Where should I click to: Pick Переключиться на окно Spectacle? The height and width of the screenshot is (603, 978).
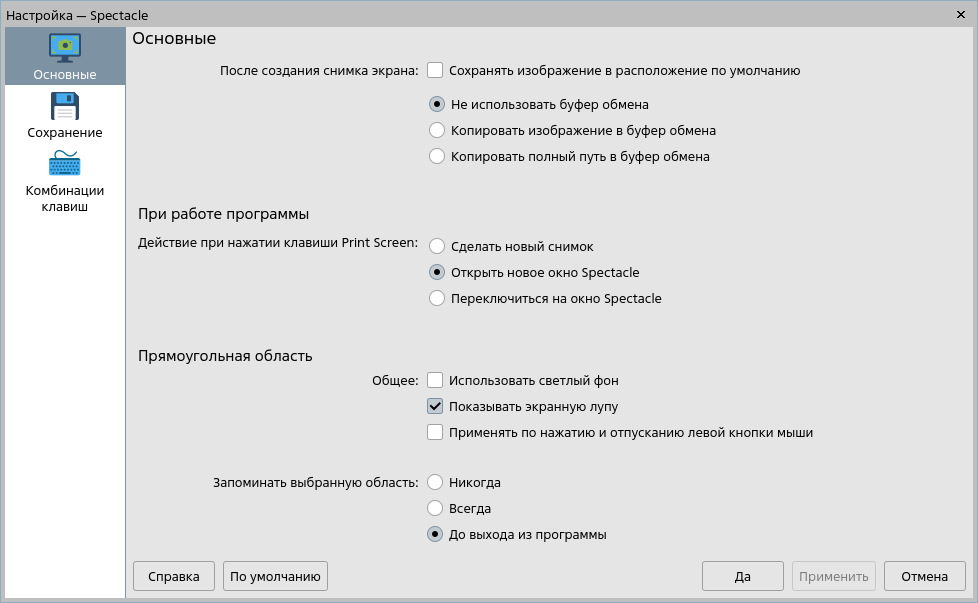(436, 298)
